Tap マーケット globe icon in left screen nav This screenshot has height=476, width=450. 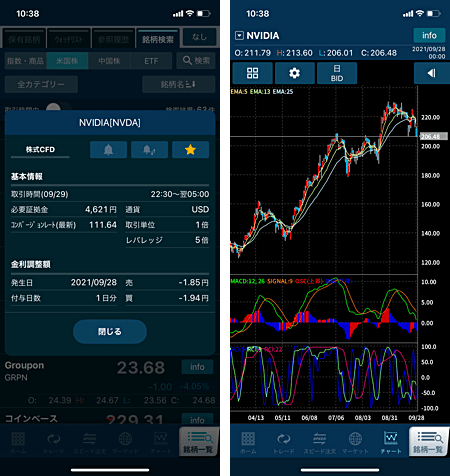pyautogui.click(x=125, y=443)
